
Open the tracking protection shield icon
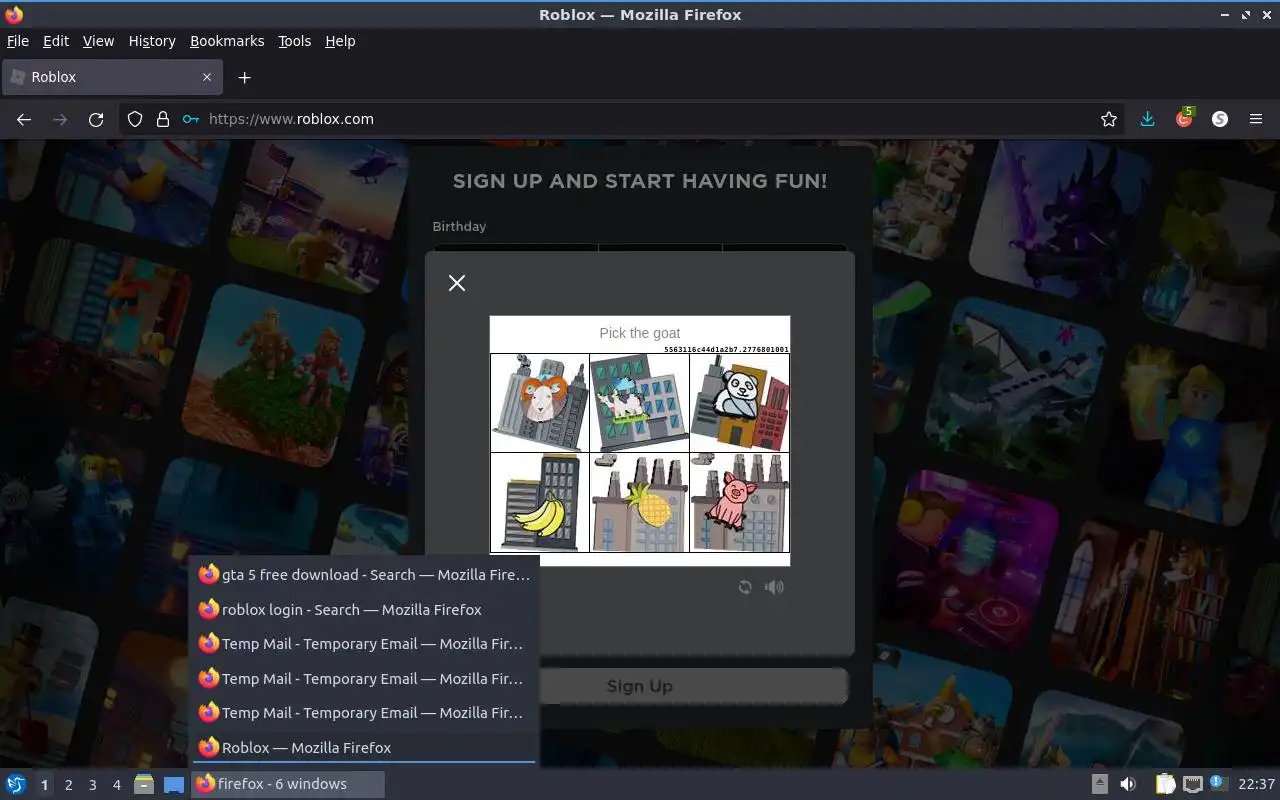135,119
